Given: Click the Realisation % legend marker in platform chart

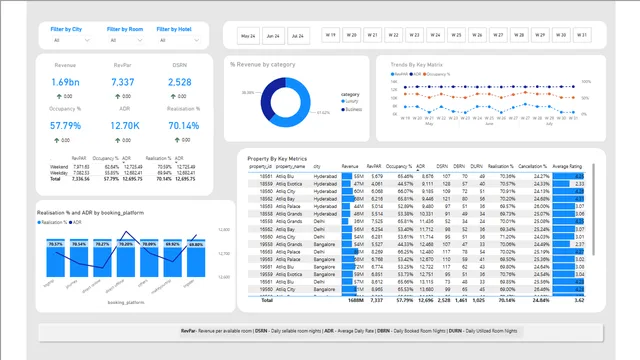Looking at the screenshot, I should tap(39, 222).
